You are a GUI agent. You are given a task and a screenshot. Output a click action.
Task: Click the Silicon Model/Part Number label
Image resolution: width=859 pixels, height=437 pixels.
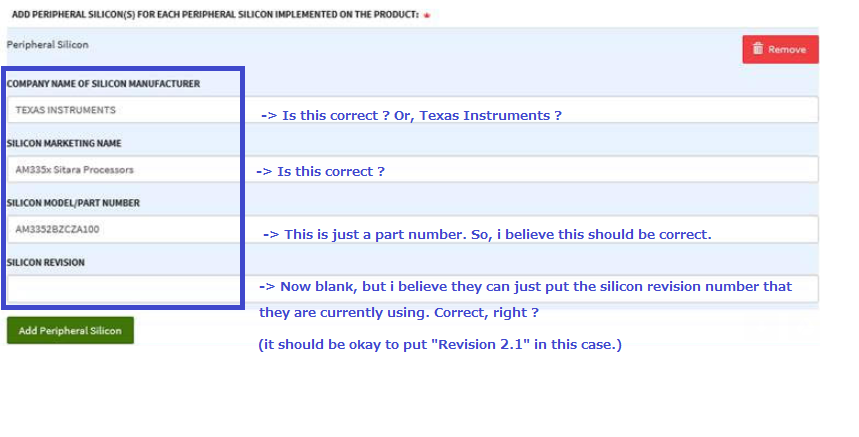coord(73,203)
